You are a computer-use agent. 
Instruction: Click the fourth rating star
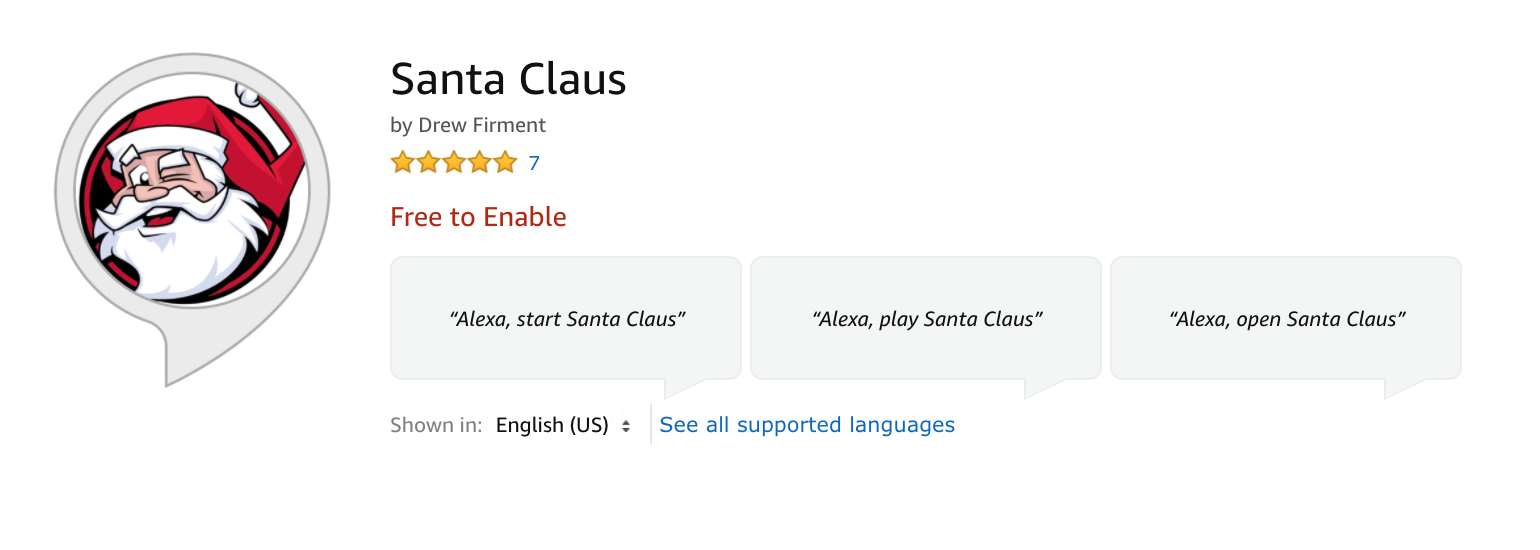click(x=480, y=162)
